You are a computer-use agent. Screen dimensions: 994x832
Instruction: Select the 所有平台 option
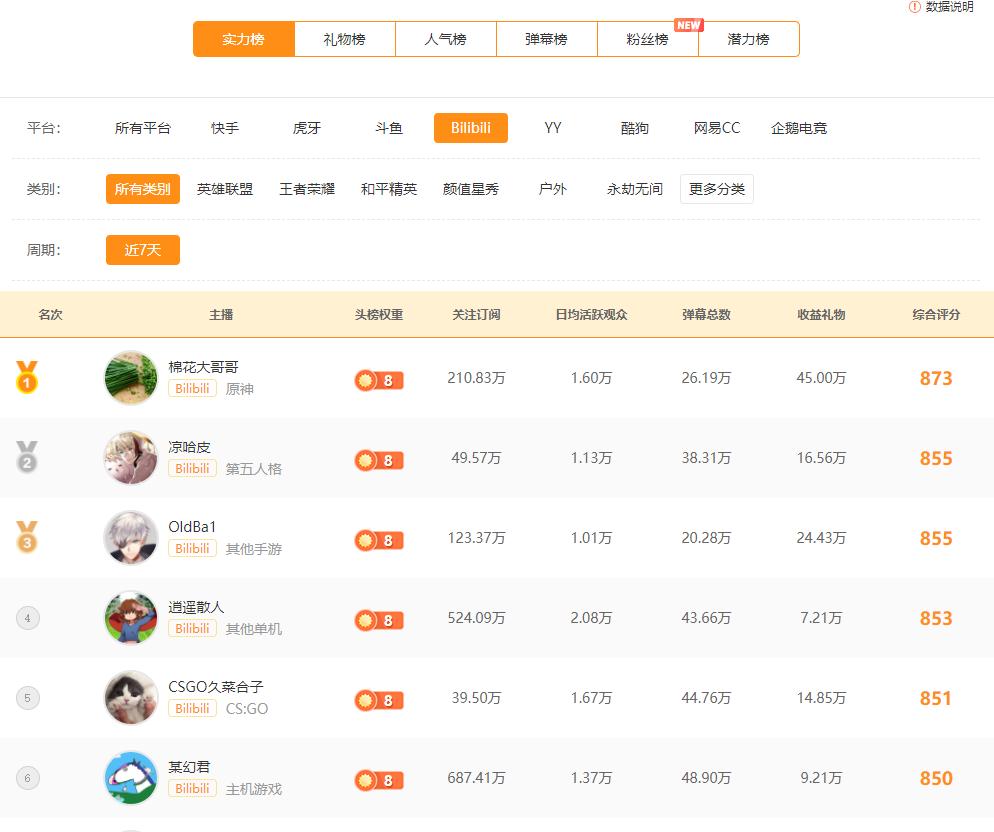tap(144, 128)
